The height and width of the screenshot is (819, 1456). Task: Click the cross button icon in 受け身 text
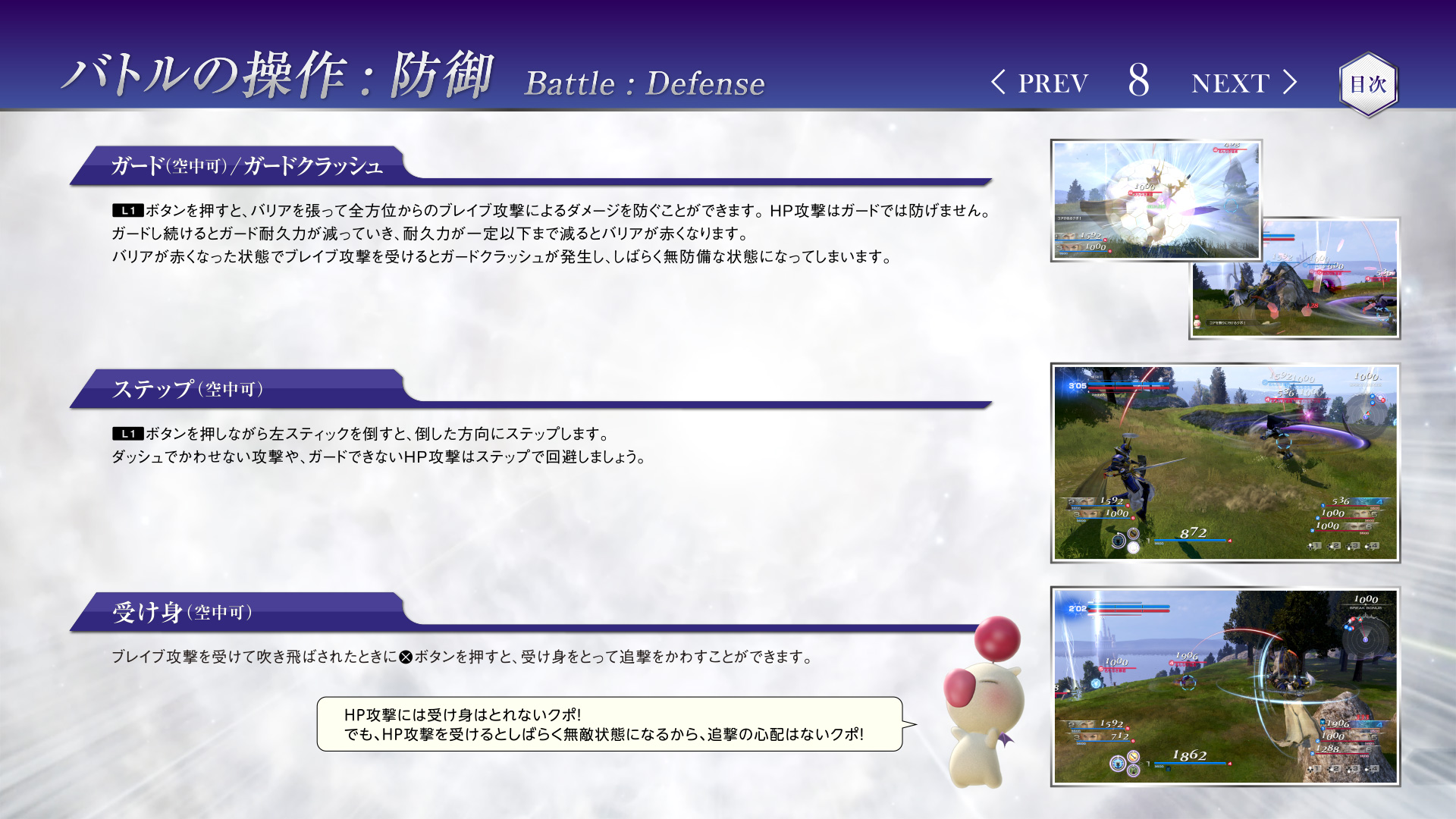[406, 657]
